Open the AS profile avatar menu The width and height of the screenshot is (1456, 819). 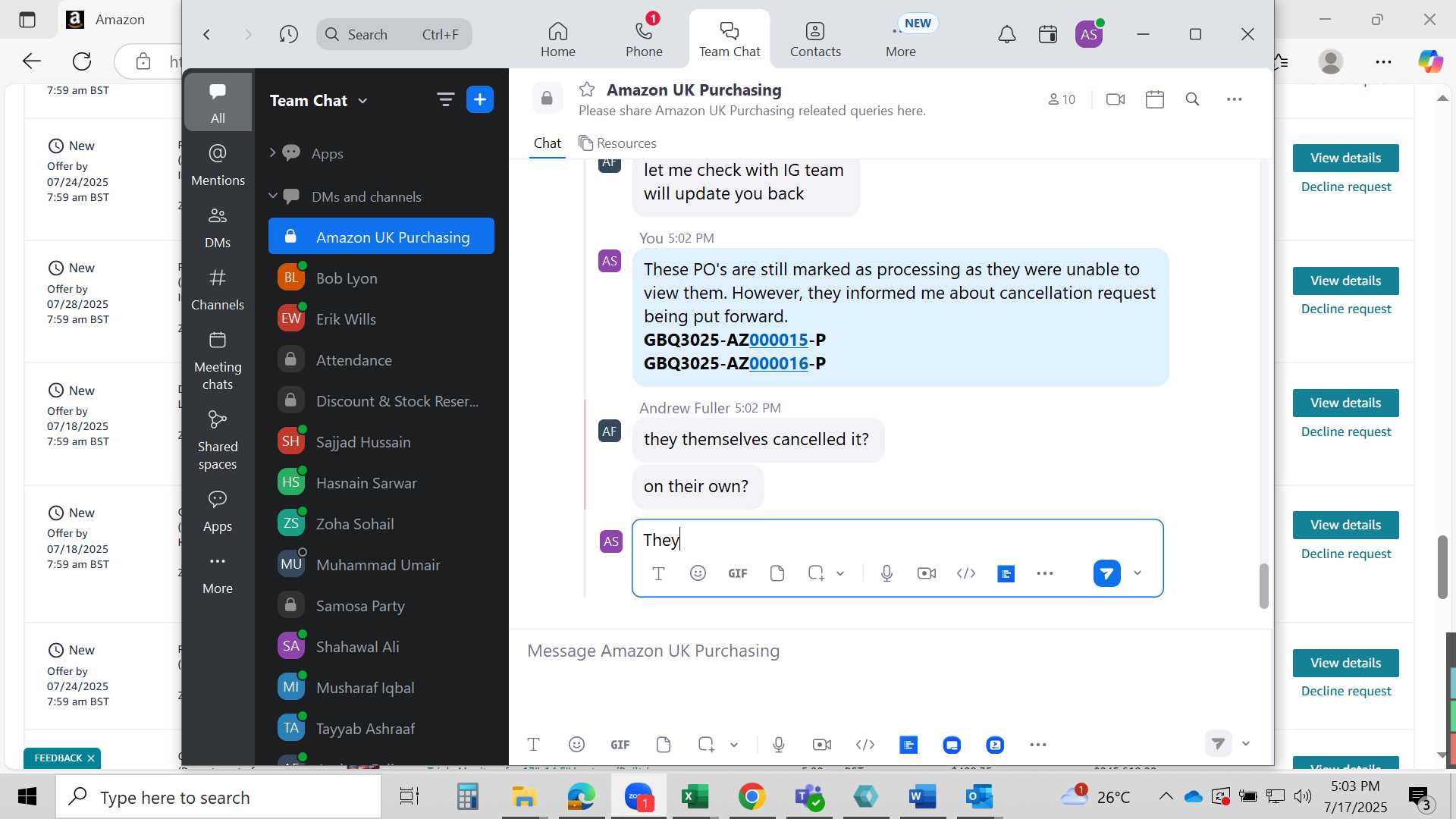pyautogui.click(x=1089, y=34)
